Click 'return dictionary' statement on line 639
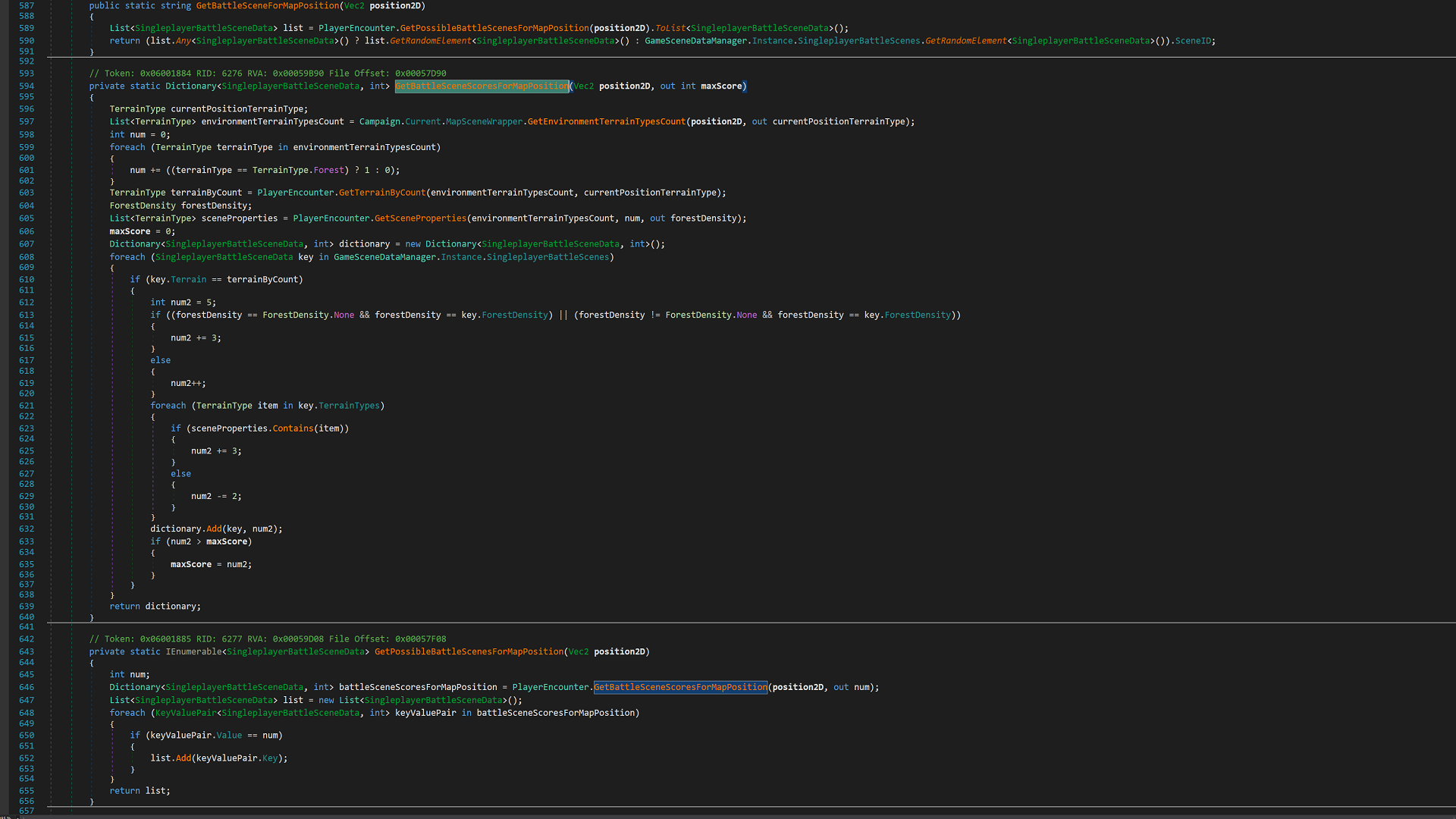The height and width of the screenshot is (819, 1456). coord(155,607)
